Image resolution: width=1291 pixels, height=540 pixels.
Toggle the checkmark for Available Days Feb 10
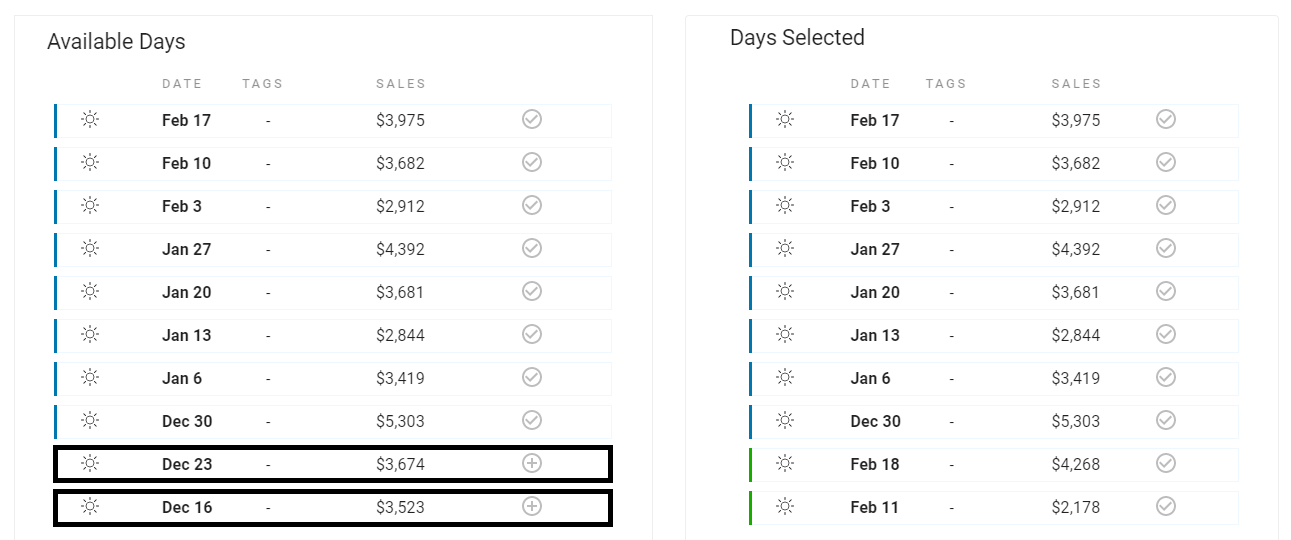coord(532,162)
